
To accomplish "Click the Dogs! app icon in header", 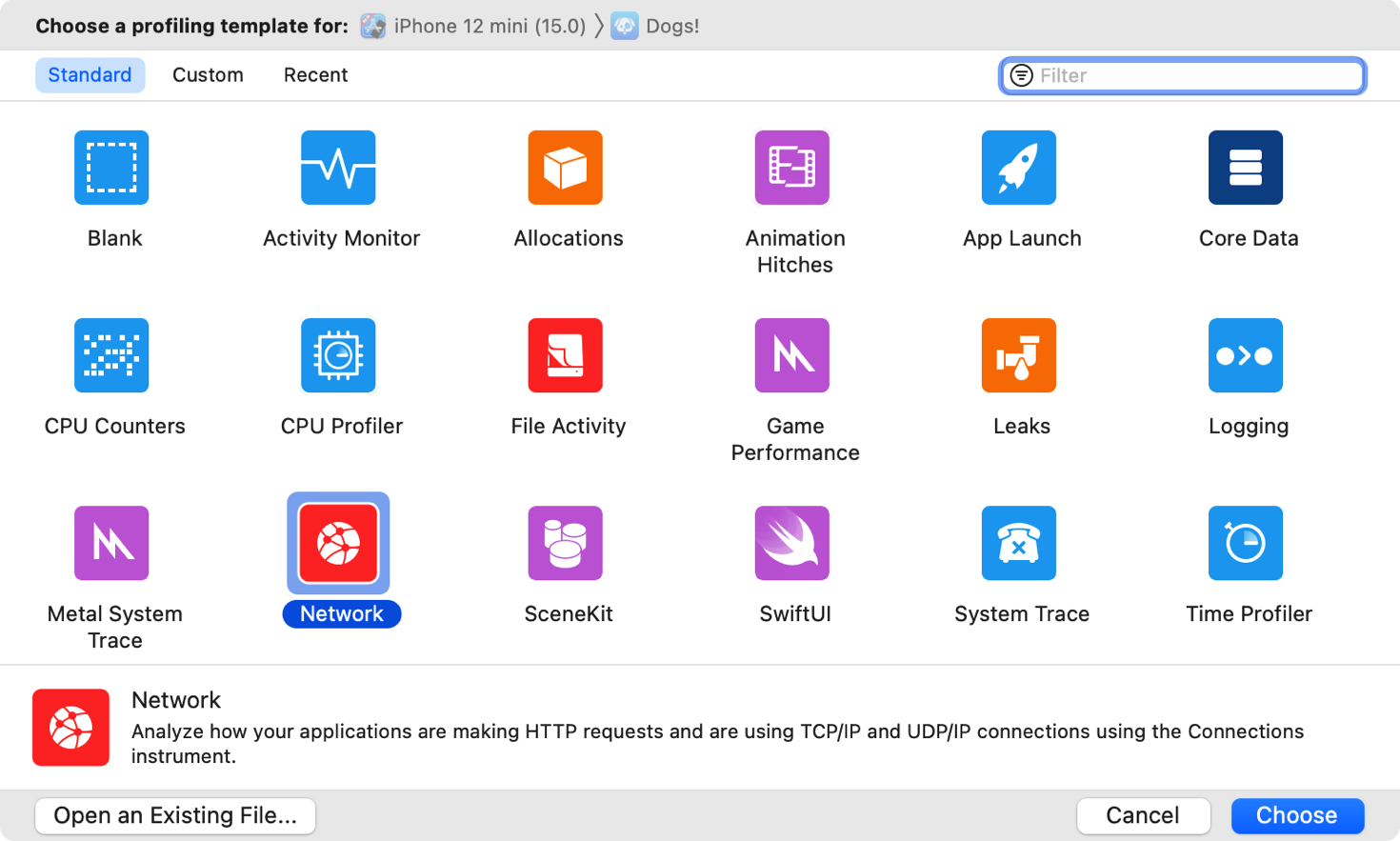I will point(625,27).
